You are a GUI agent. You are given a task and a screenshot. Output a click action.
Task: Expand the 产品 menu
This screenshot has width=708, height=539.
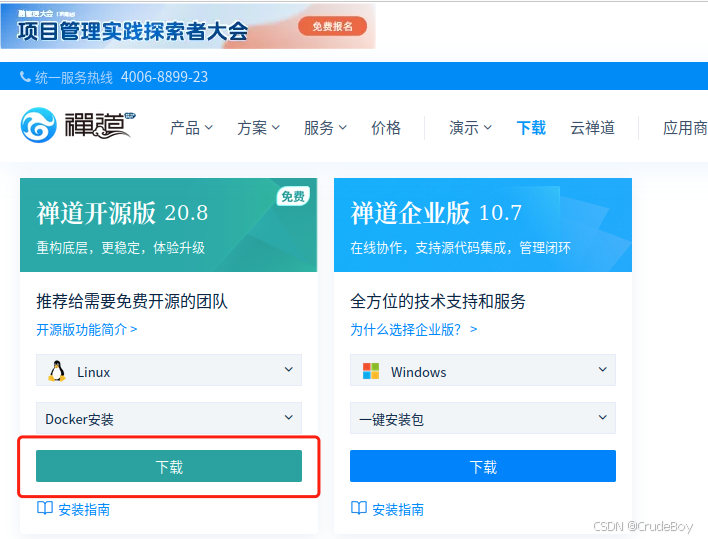coord(191,128)
